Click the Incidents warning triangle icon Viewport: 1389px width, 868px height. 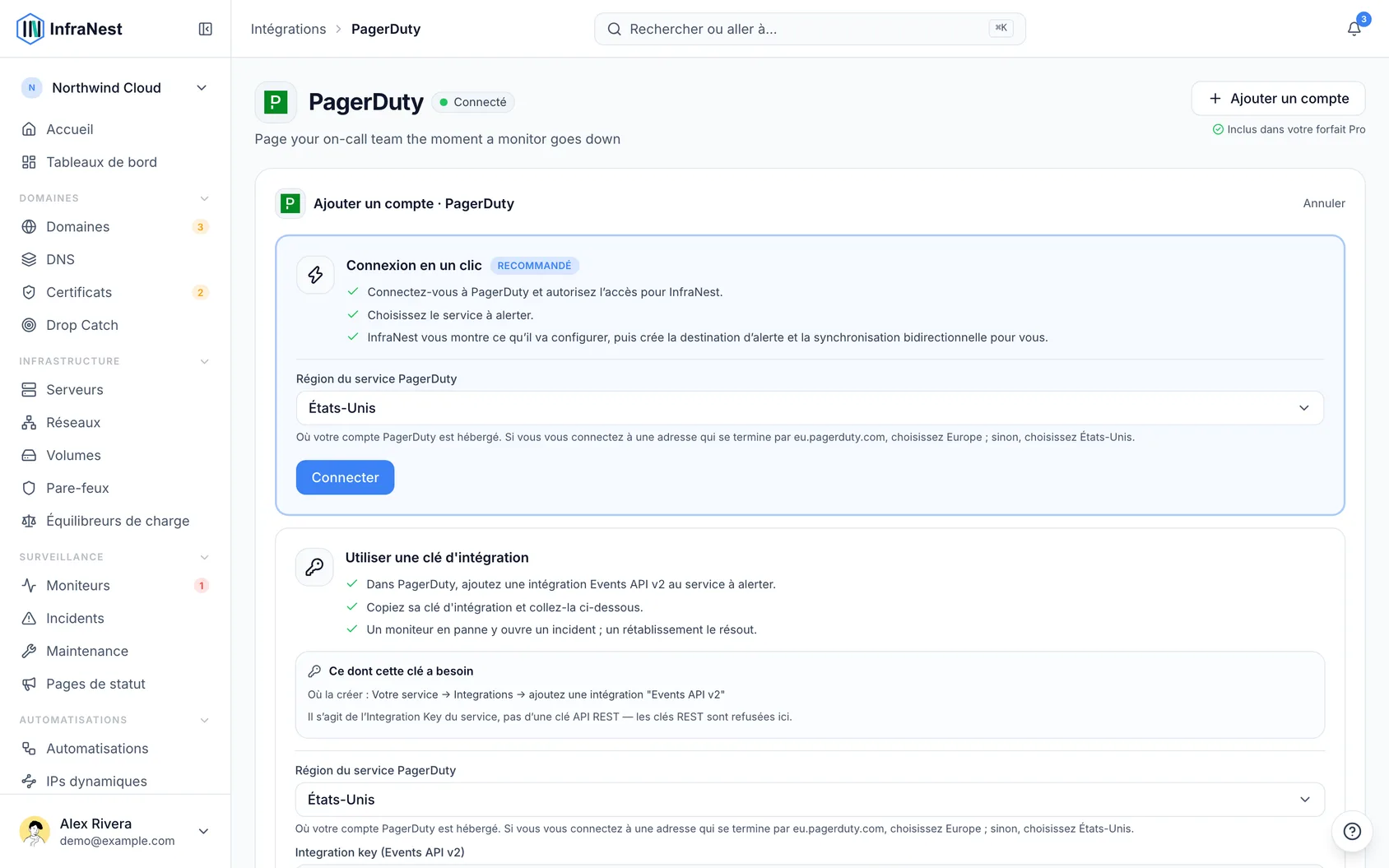pyautogui.click(x=29, y=618)
